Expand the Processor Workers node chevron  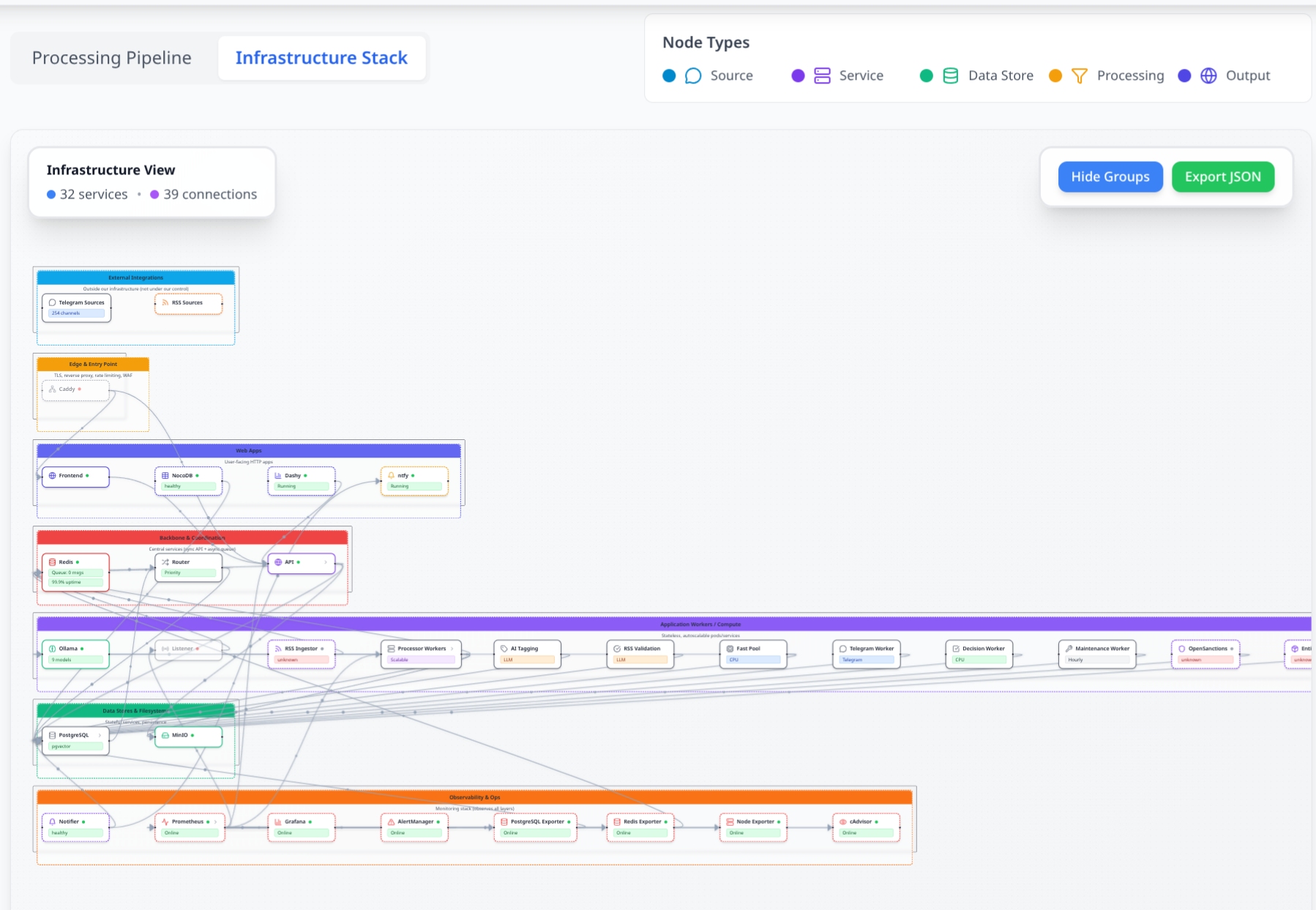[452, 649]
